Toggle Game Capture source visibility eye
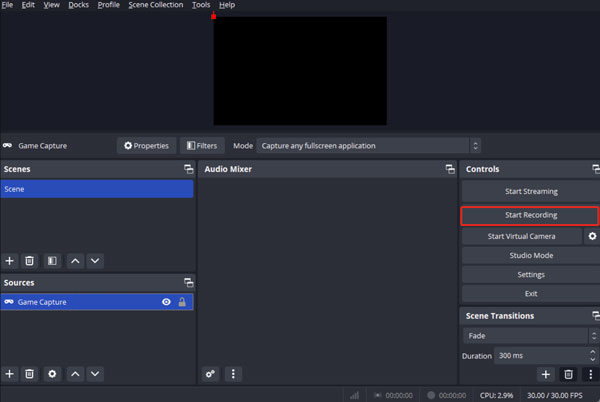 166,302
